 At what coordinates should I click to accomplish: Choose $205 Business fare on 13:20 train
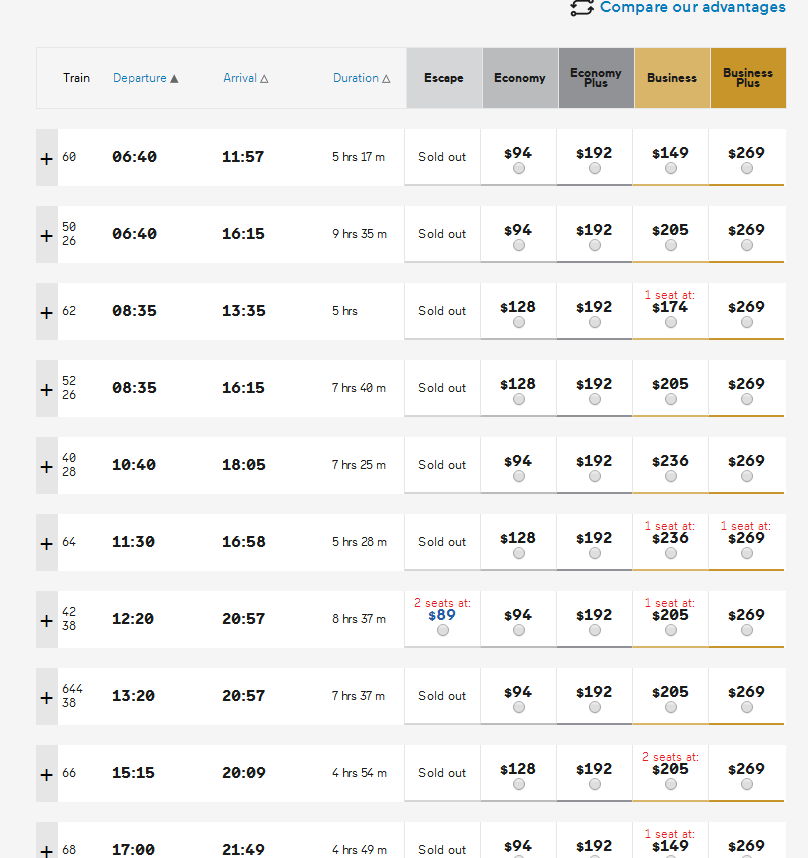tap(671, 708)
